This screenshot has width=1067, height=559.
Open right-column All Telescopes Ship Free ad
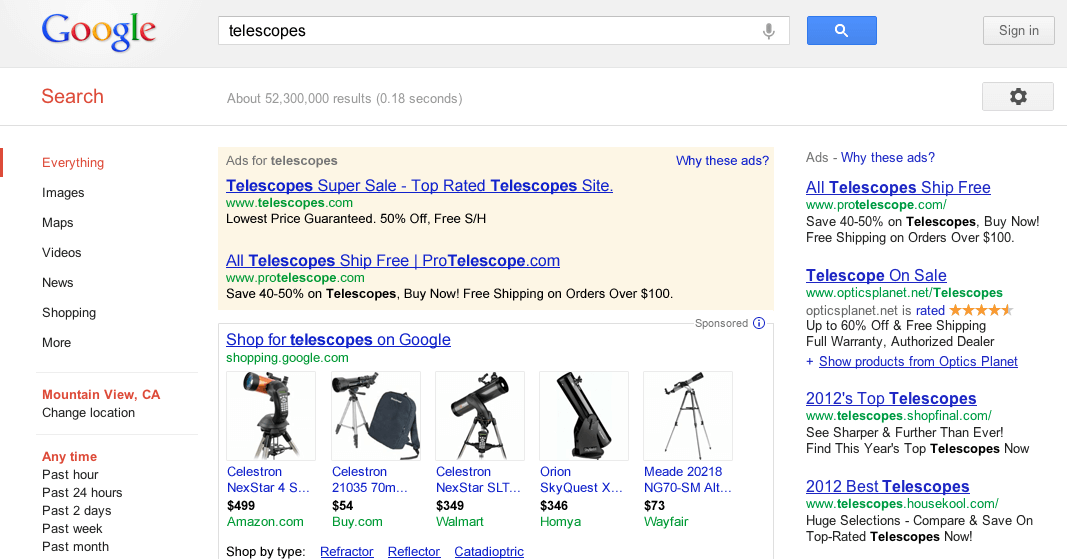[x=898, y=187]
